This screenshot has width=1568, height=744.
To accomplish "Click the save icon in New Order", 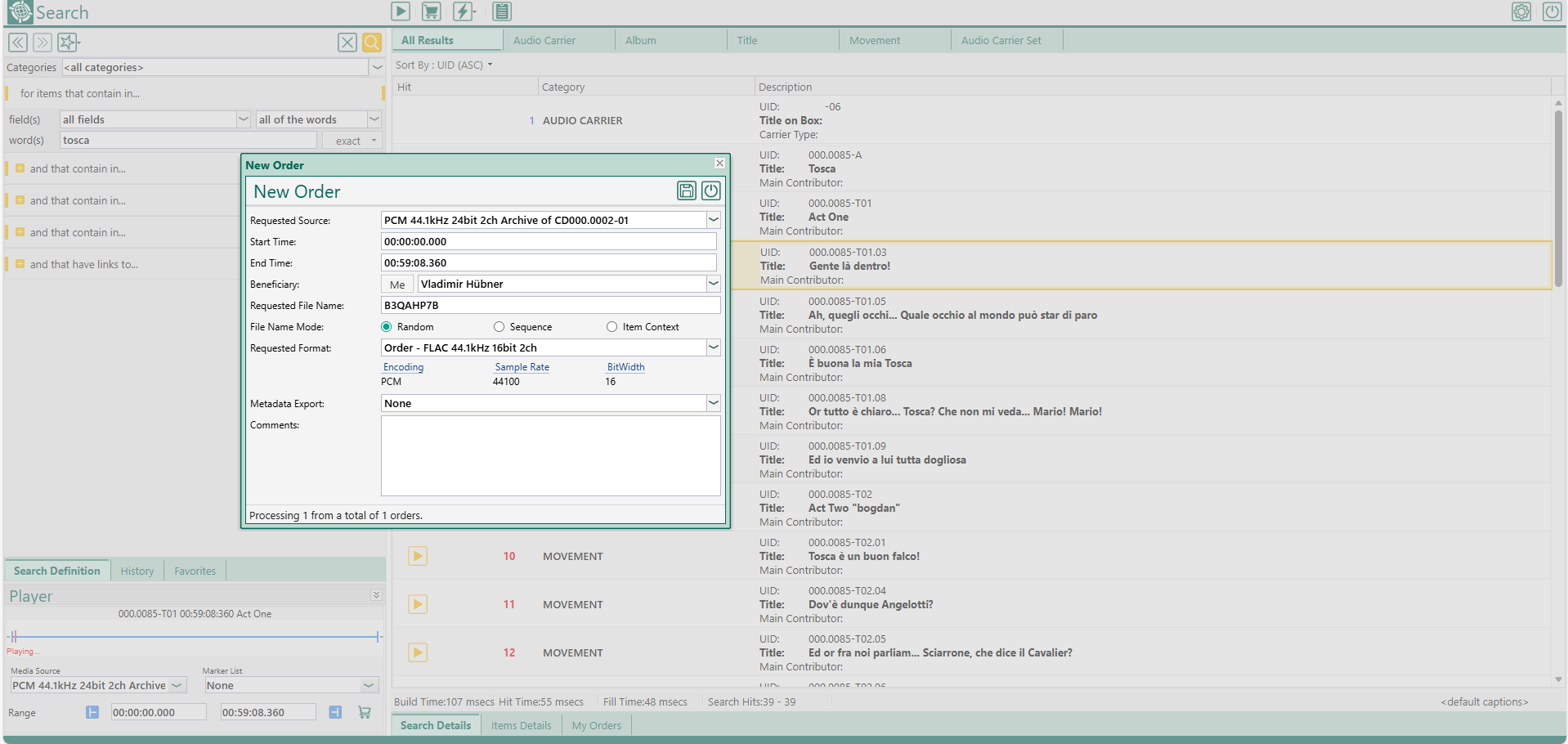I will (687, 190).
